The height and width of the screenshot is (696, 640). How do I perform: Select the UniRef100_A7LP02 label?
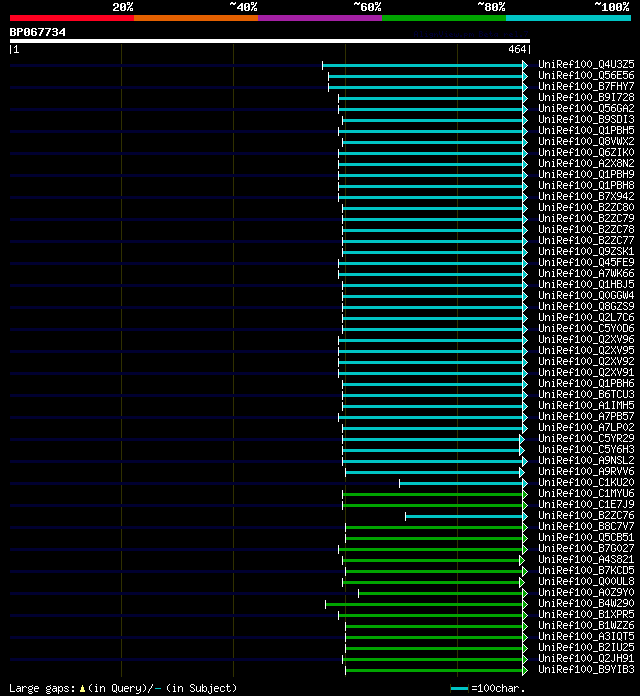[586, 427]
